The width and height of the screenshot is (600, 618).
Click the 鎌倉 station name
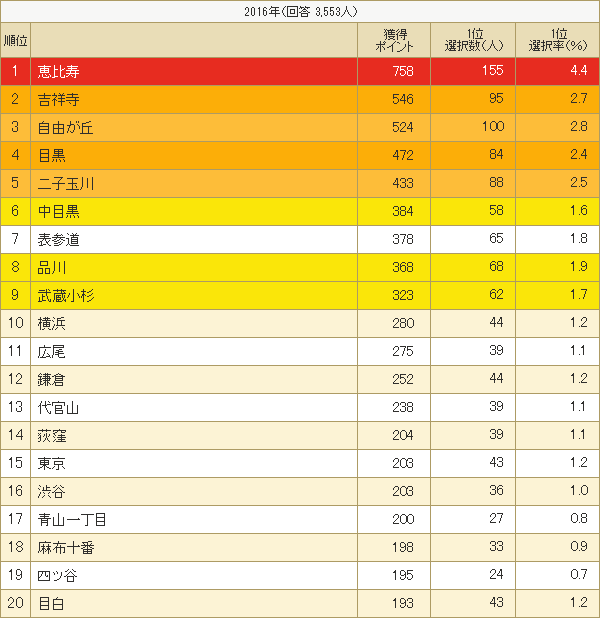[x=52, y=379]
